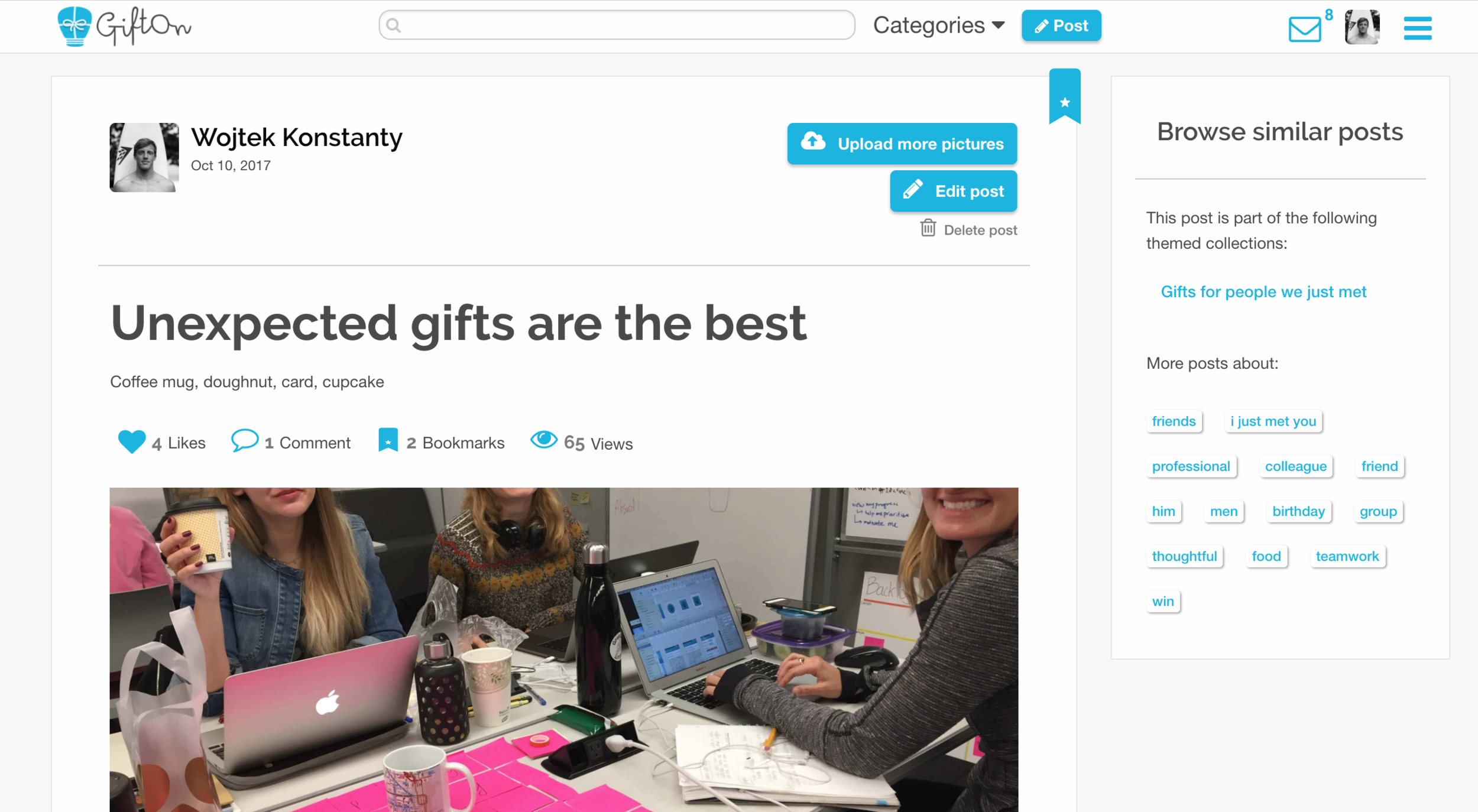Click the Edit post button
Image resolution: width=1478 pixels, height=812 pixels.
click(x=953, y=191)
